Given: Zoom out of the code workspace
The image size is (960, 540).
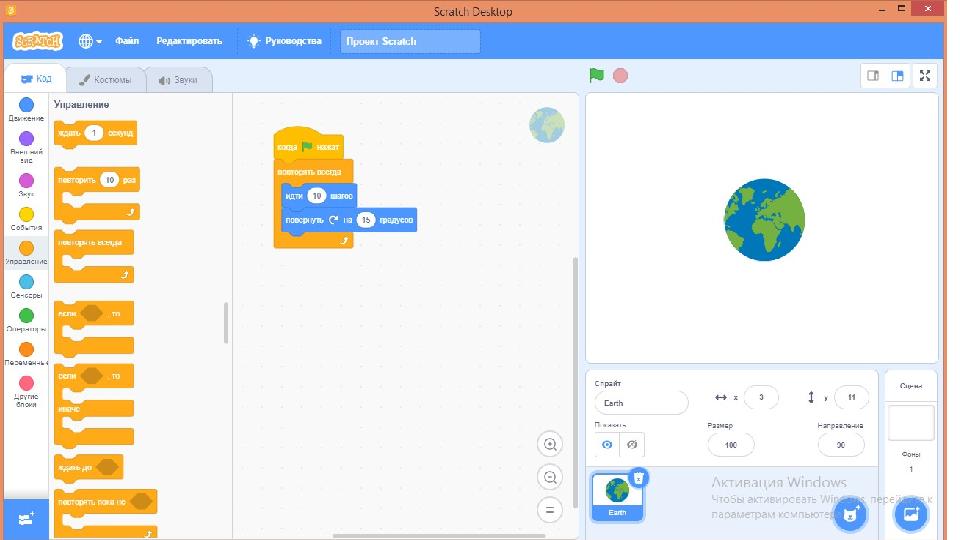Looking at the screenshot, I should (x=550, y=477).
